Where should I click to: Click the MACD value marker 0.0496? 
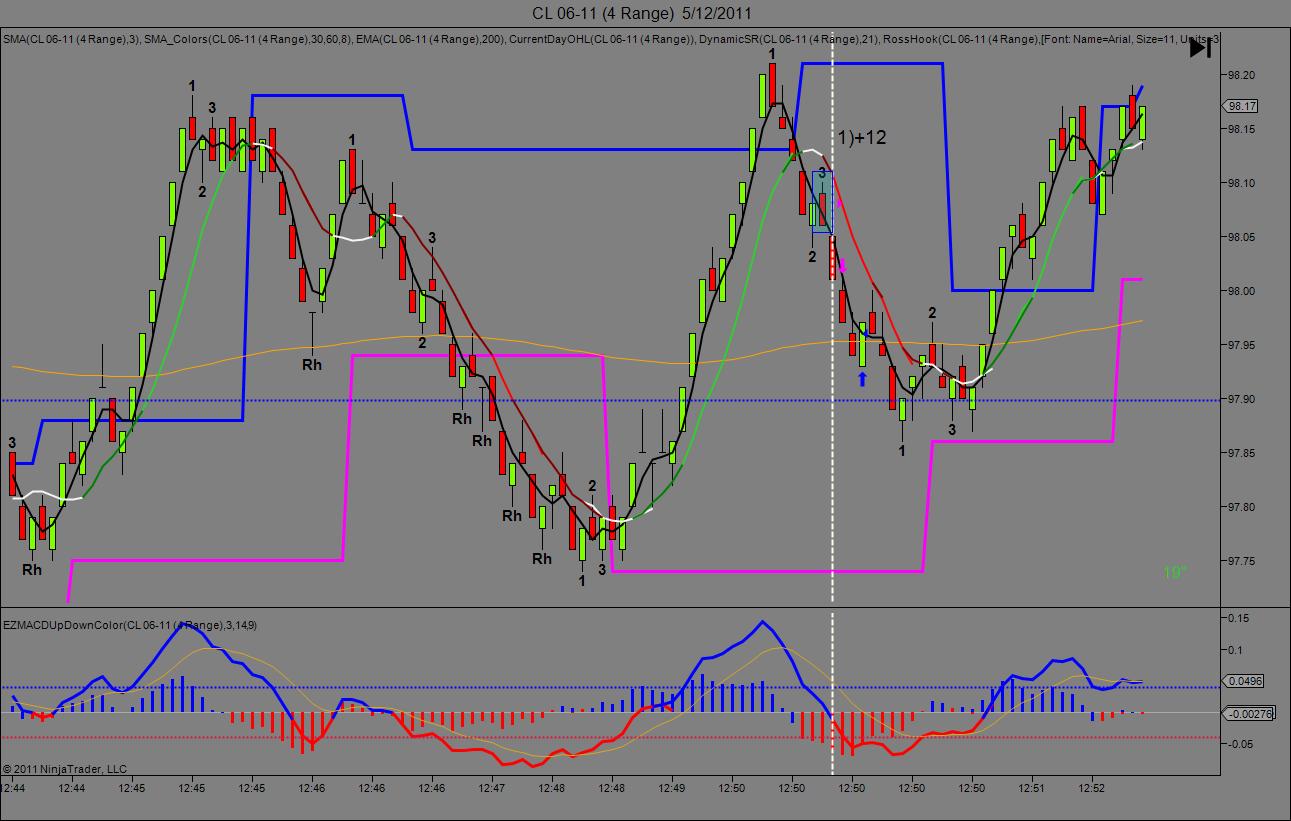click(1244, 681)
